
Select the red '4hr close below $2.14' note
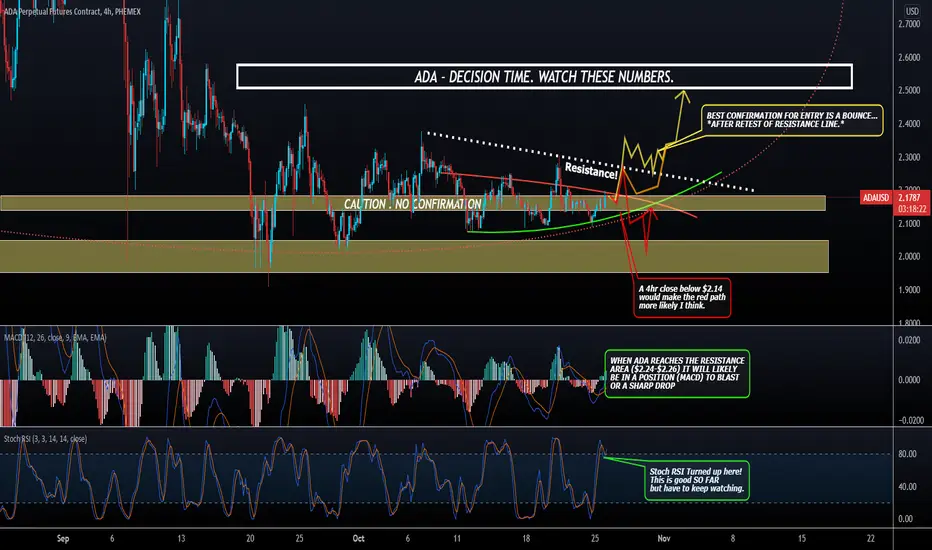pyautogui.click(x=682, y=297)
